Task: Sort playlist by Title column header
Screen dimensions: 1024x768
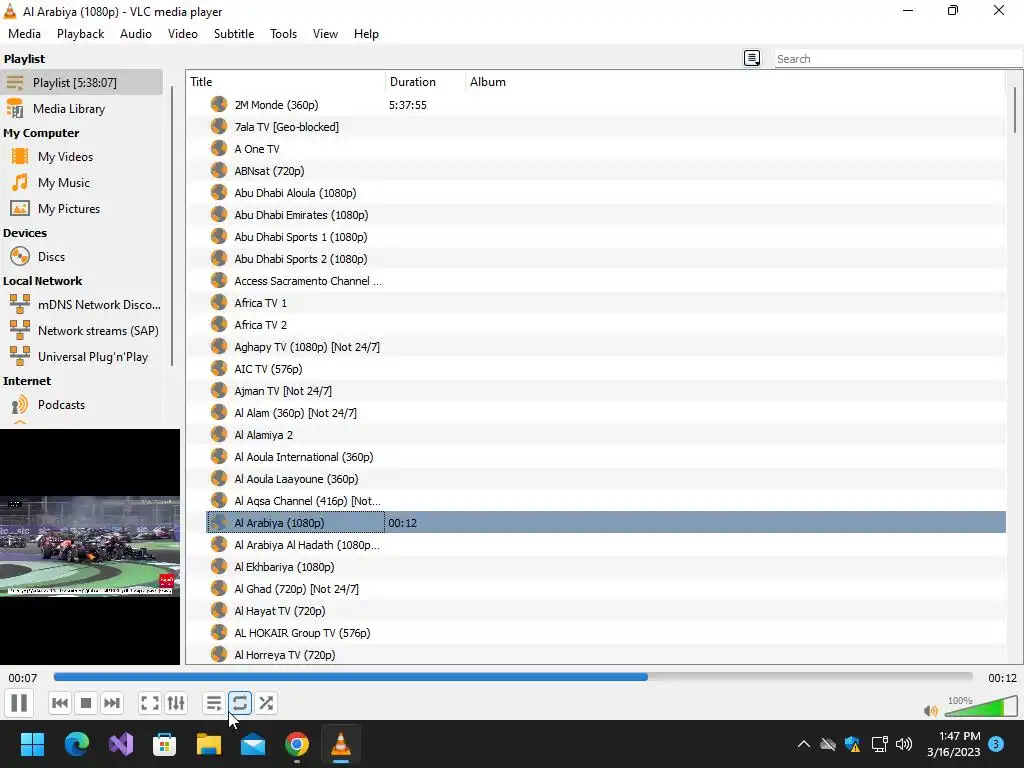Action: point(286,82)
